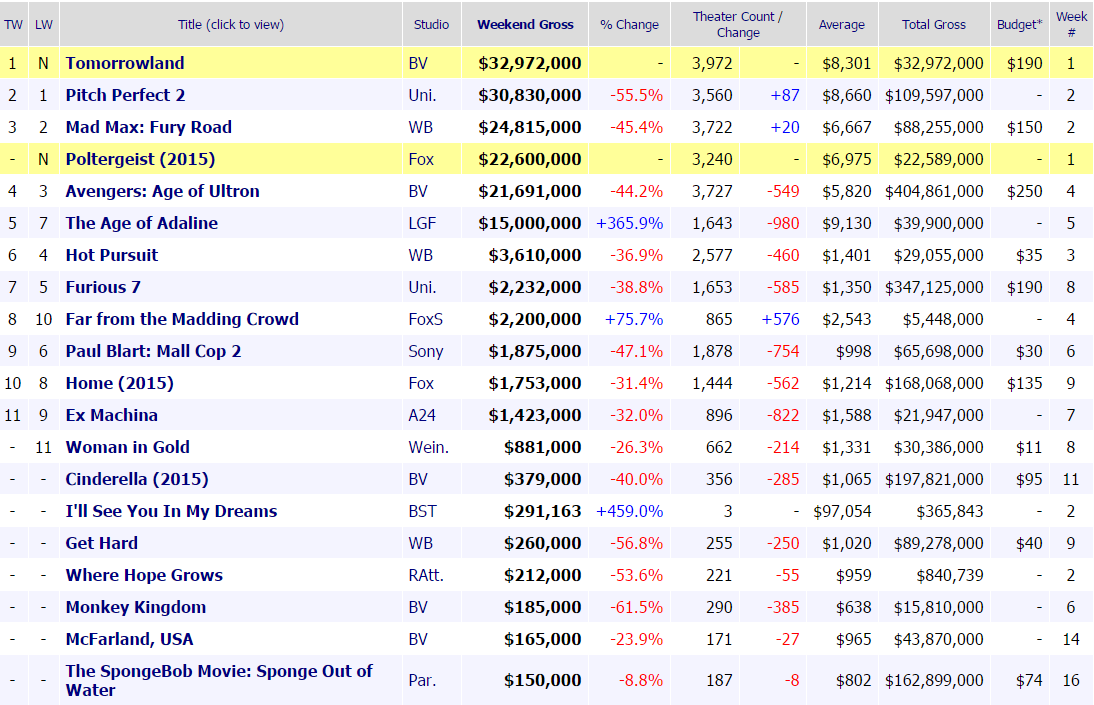Click the +365.9% change value
Screen dimensions: 1094x705
pyautogui.click(x=629, y=223)
